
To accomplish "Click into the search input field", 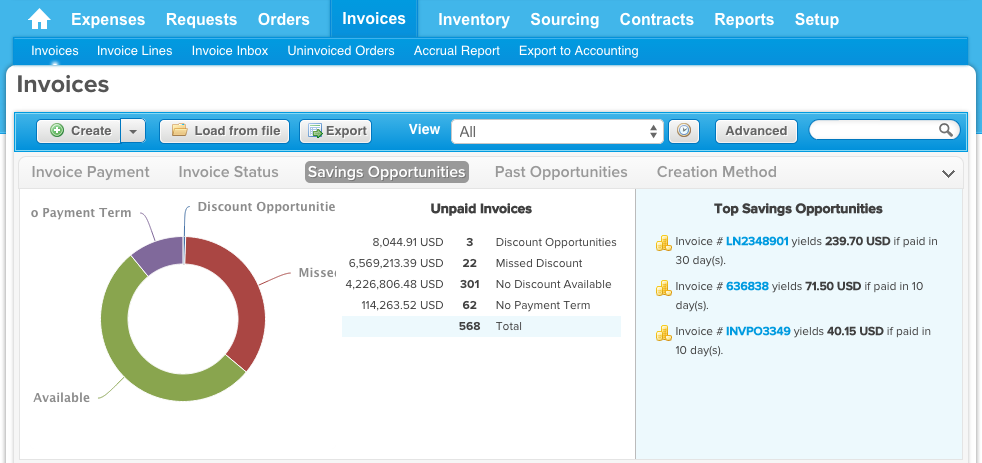I will coord(876,130).
